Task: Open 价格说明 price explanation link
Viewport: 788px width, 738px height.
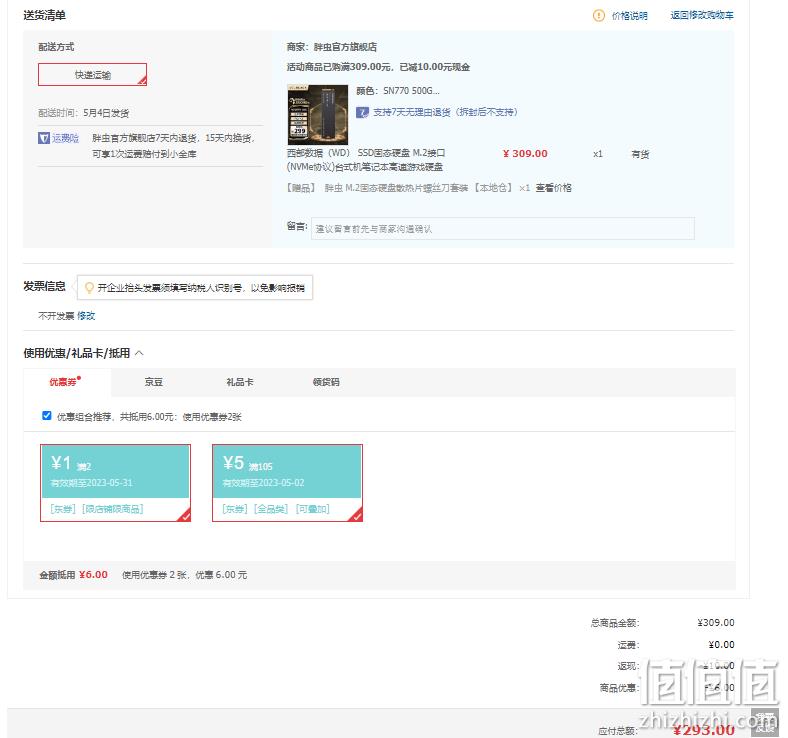Action: tap(629, 16)
